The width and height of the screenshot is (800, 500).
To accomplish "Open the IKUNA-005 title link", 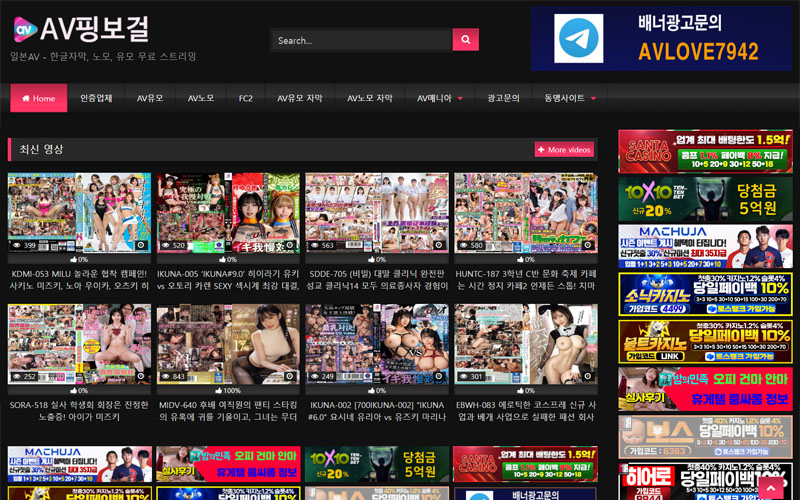I will [x=228, y=280].
